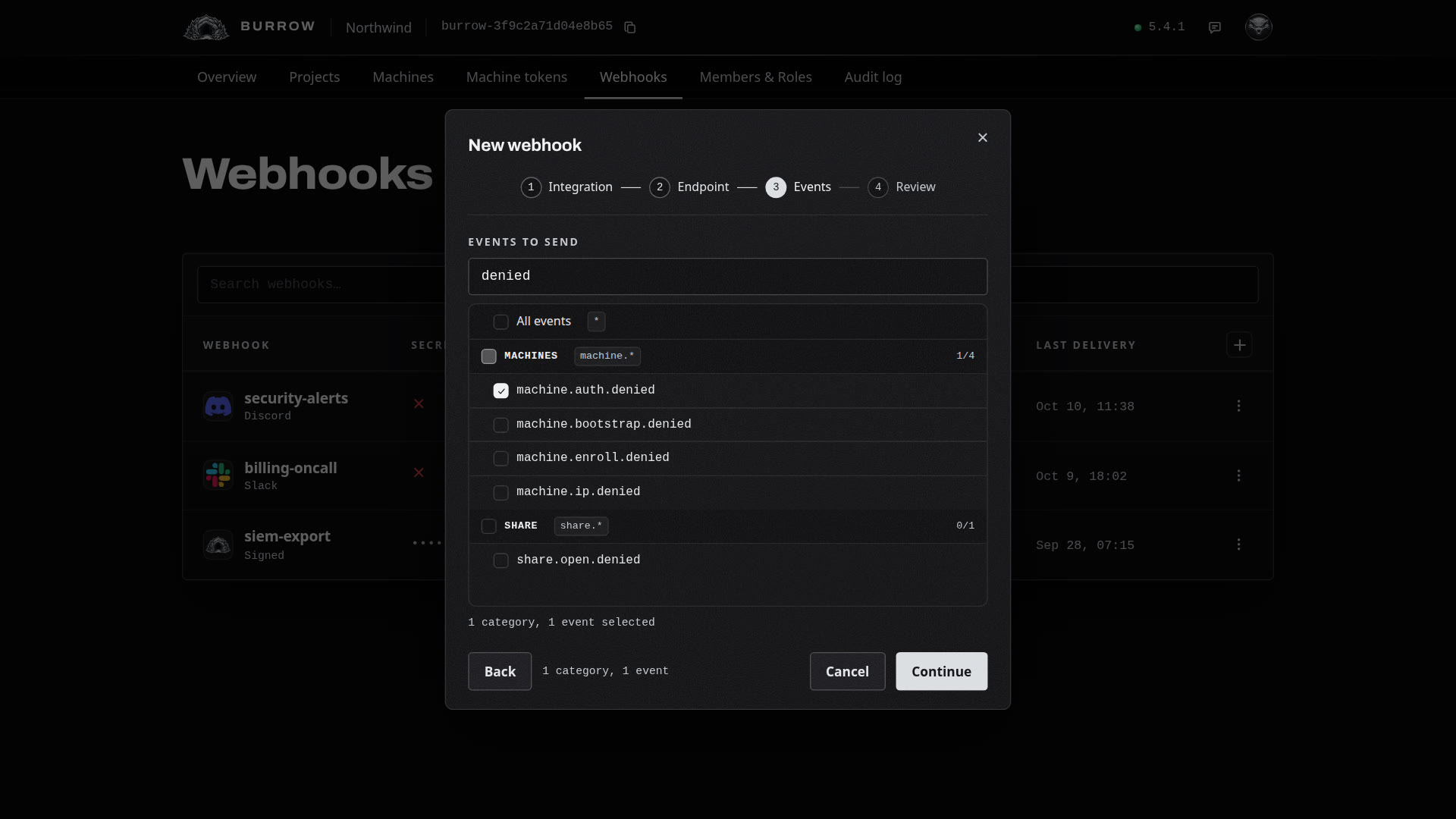Open the user avatar menu
The width and height of the screenshot is (1456, 819).
coord(1259,27)
